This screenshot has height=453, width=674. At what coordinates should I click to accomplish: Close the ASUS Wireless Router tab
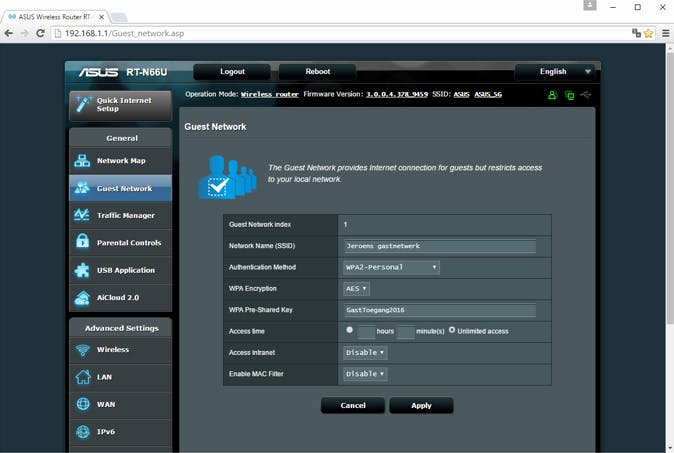click(x=101, y=17)
